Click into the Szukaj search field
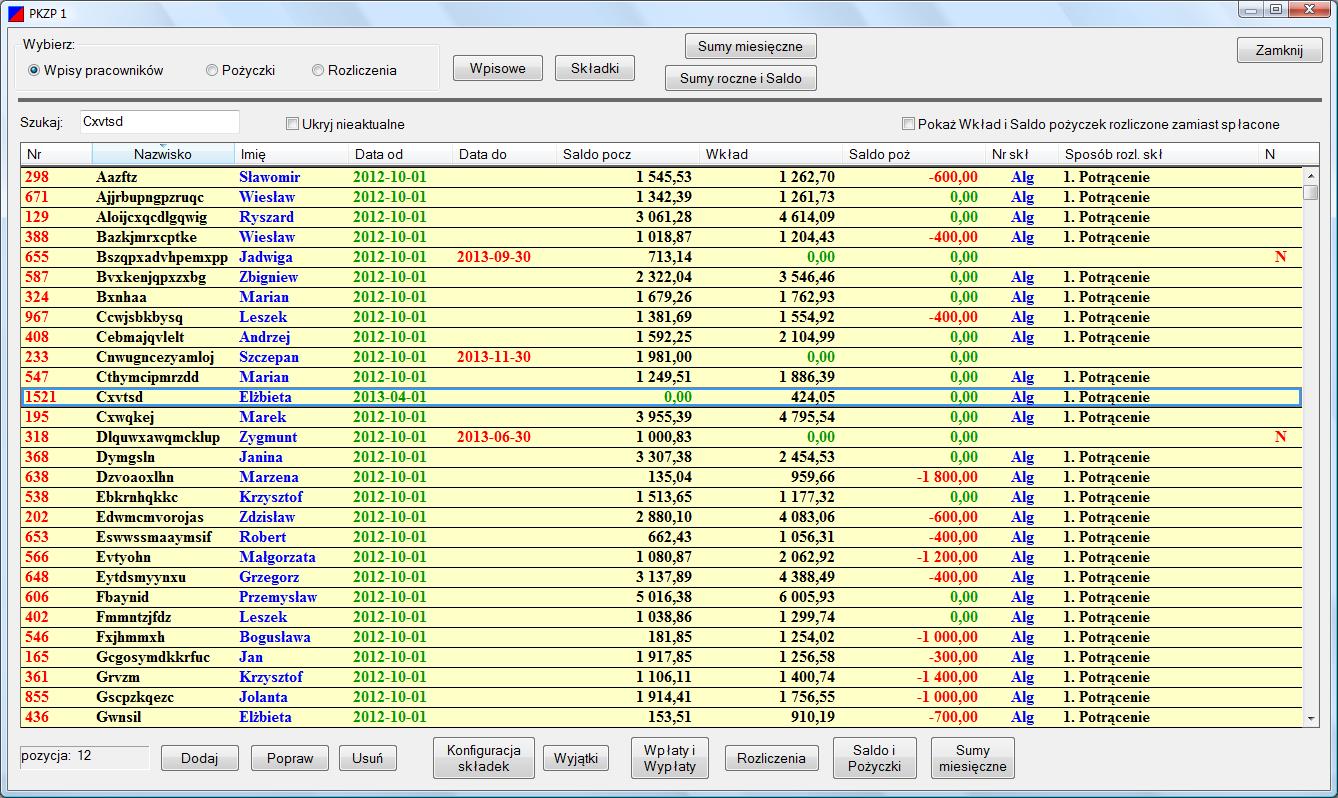 click(x=159, y=122)
